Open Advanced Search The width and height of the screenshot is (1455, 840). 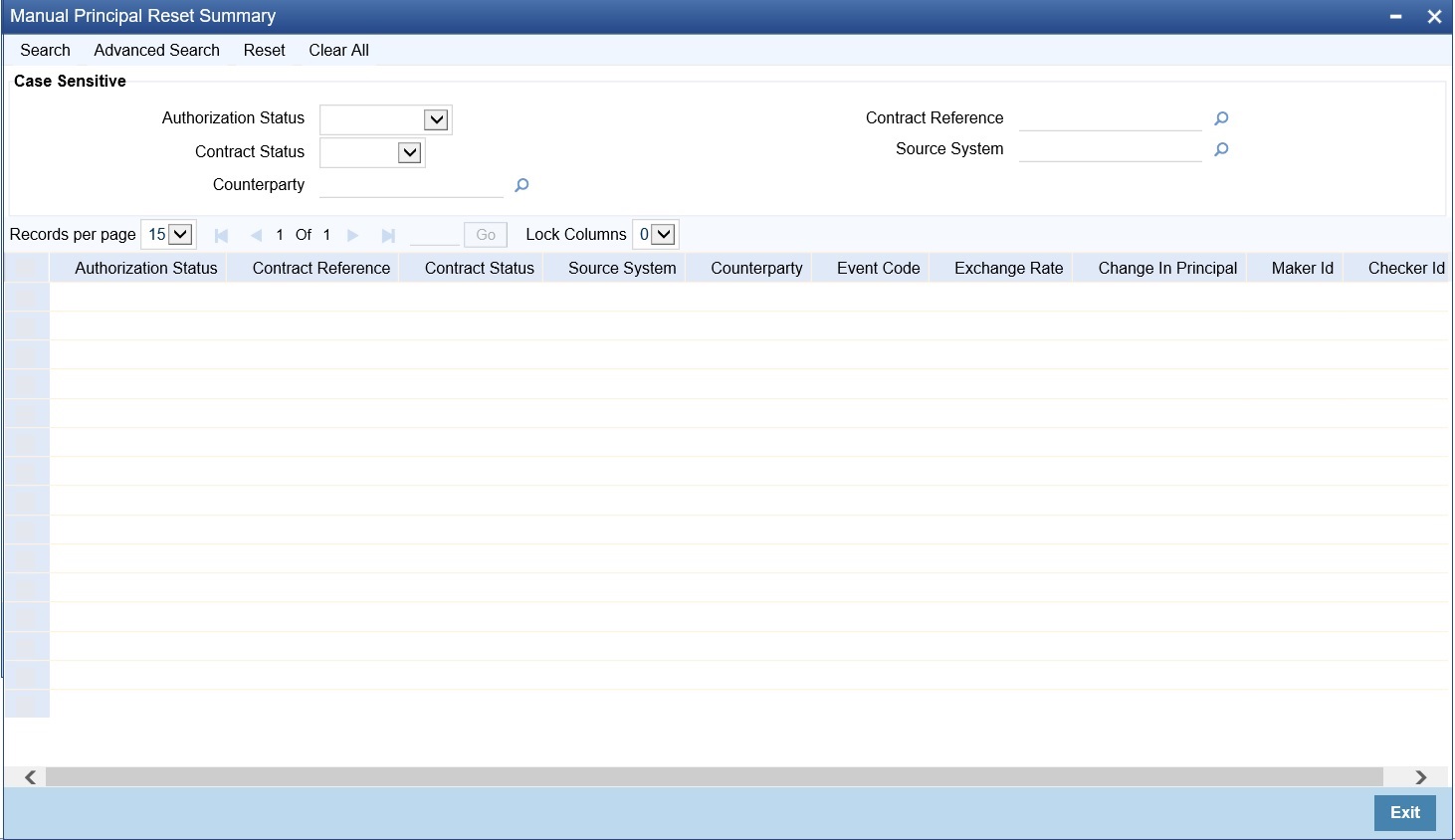click(156, 51)
